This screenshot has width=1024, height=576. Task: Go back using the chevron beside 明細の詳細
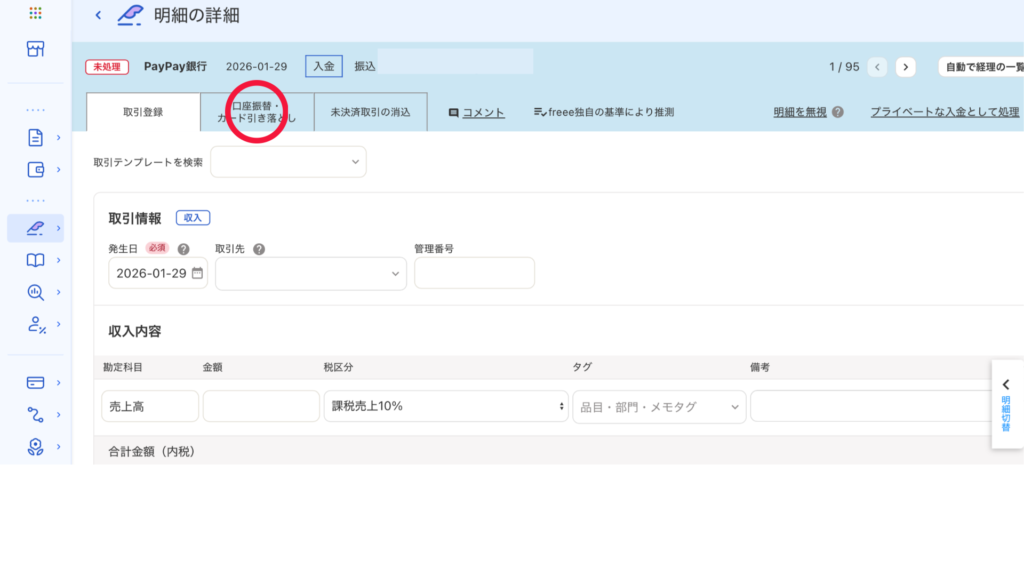click(x=98, y=15)
